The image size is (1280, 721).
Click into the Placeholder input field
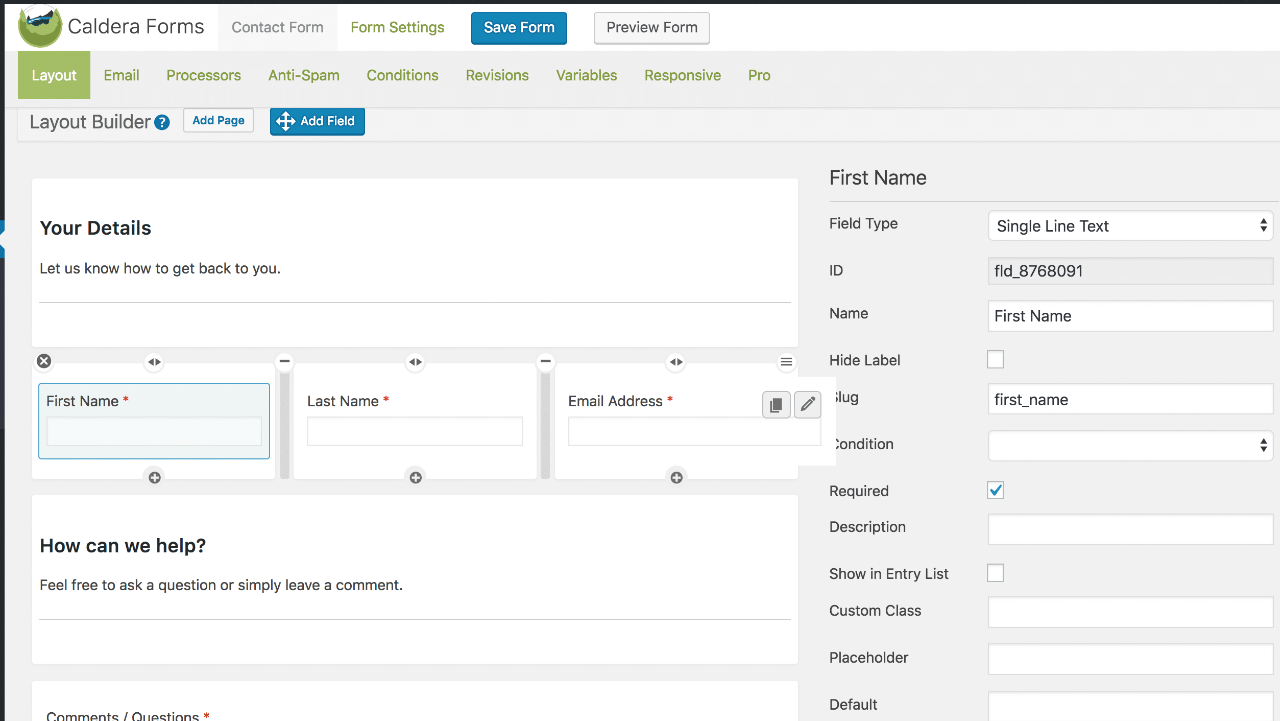[x=1130, y=659]
